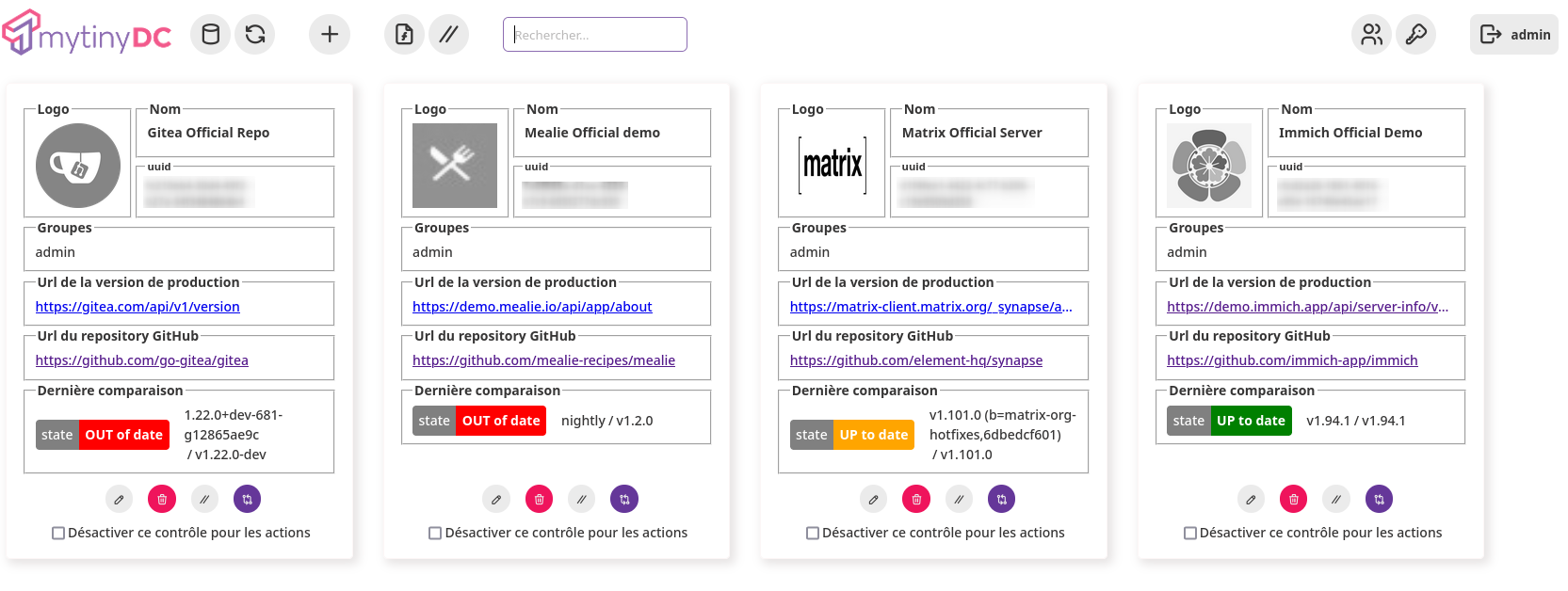Open gitea.com/api/v1/version production link
Viewport: 1568px width, 591px height.
[x=137, y=307]
